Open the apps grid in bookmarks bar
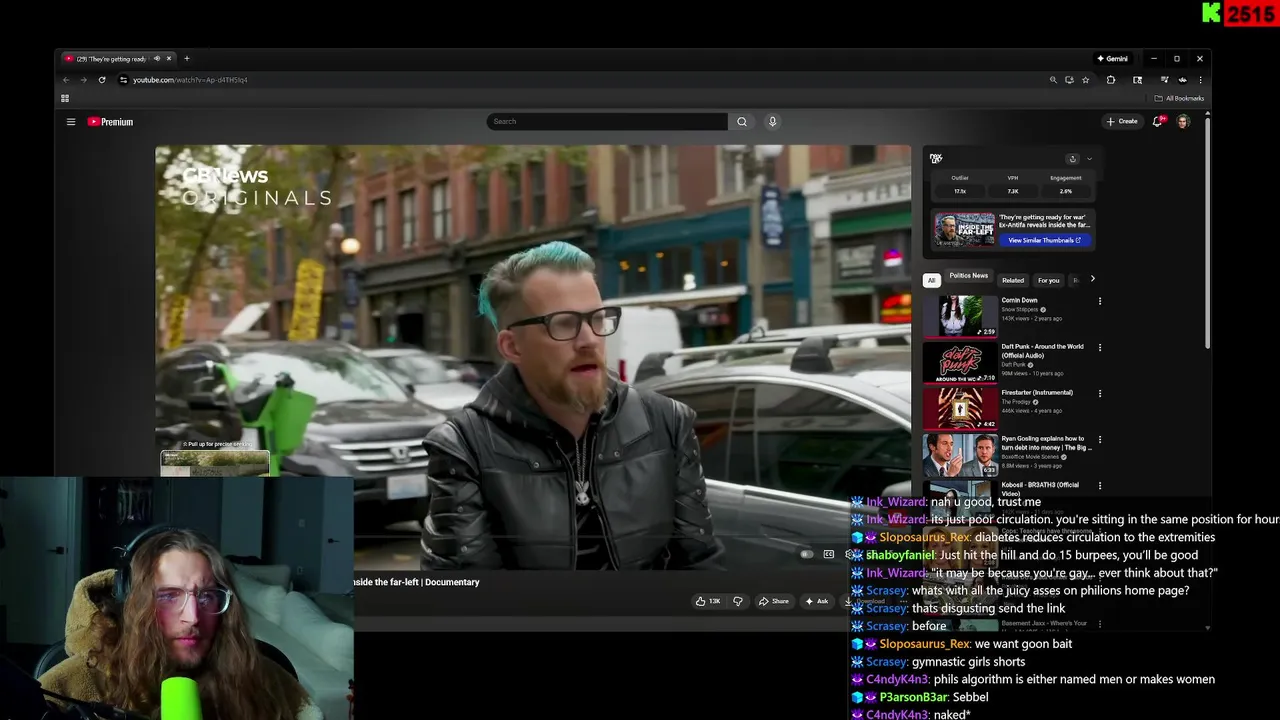This screenshot has height=720, width=1280. pos(65,98)
